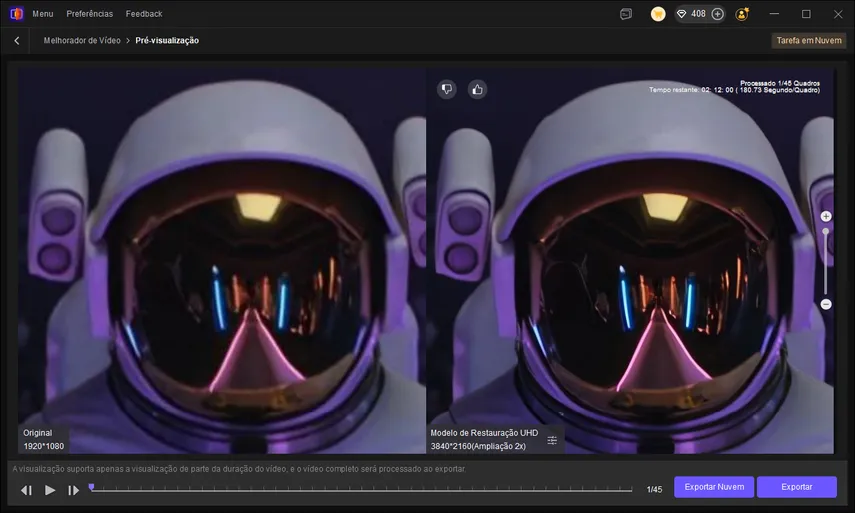This screenshot has height=513, width=855.
Task: Click the Exportar Nuvem button
Action: pyautogui.click(x=713, y=487)
